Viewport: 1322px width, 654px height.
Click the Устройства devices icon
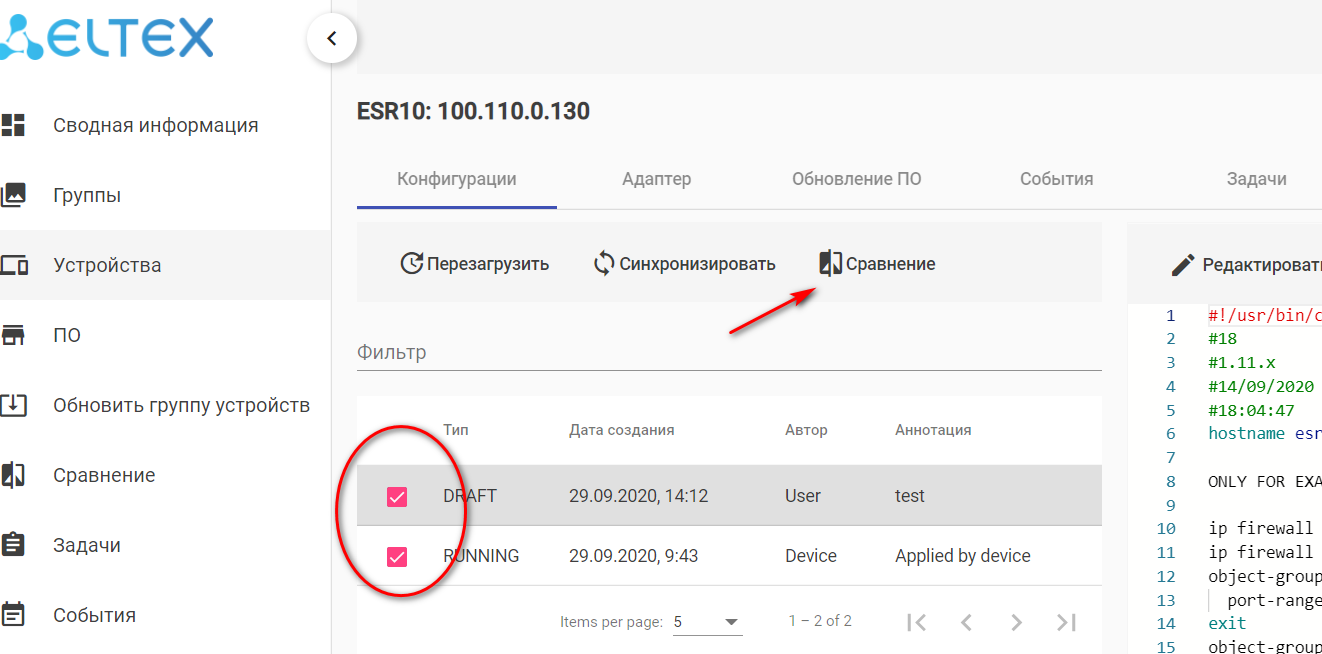pyautogui.click(x=13, y=265)
